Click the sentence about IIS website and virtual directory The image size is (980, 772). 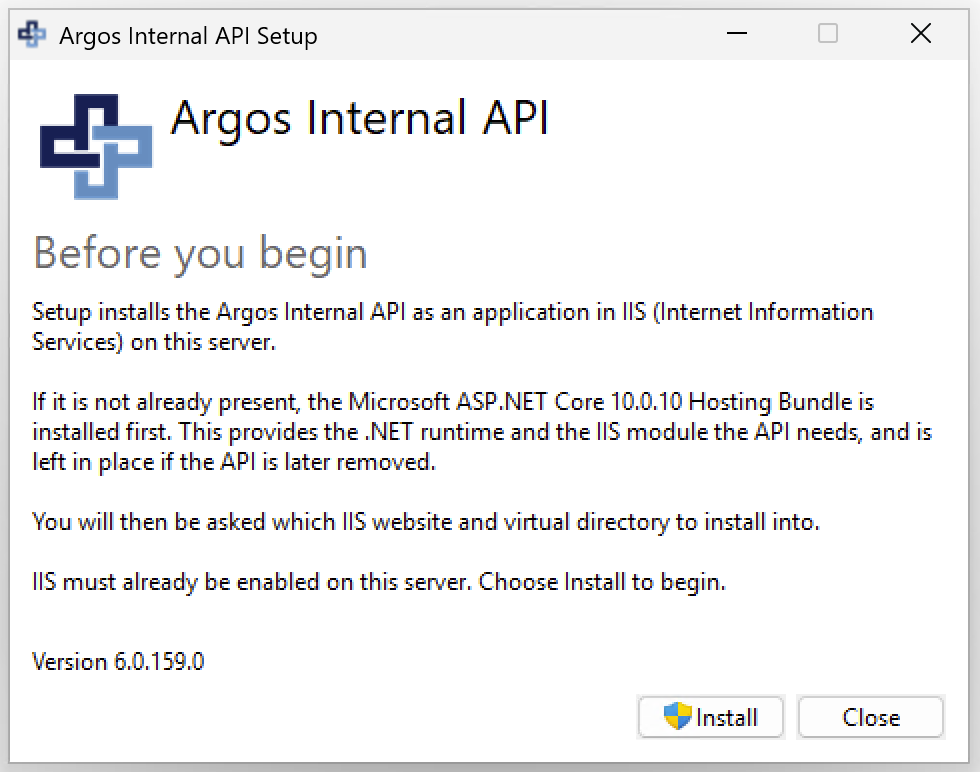(x=426, y=522)
